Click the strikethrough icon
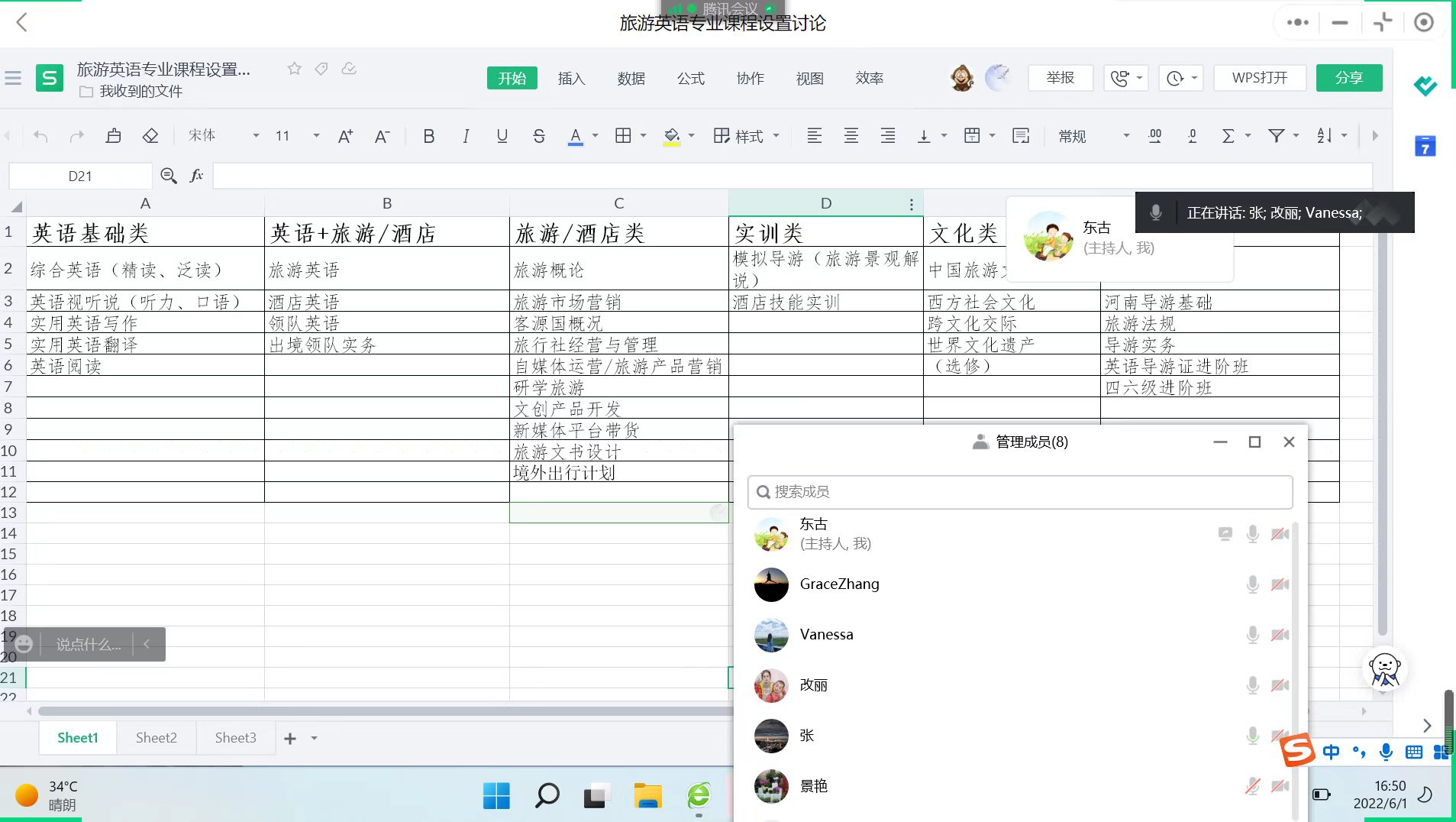The height and width of the screenshot is (822, 1456). pos(538,136)
